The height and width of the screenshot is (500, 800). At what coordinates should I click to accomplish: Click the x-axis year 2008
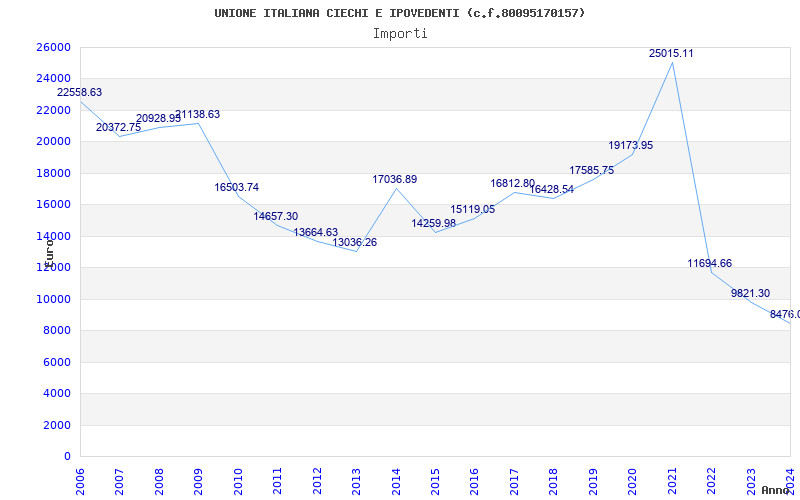click(x=159, y=482)
